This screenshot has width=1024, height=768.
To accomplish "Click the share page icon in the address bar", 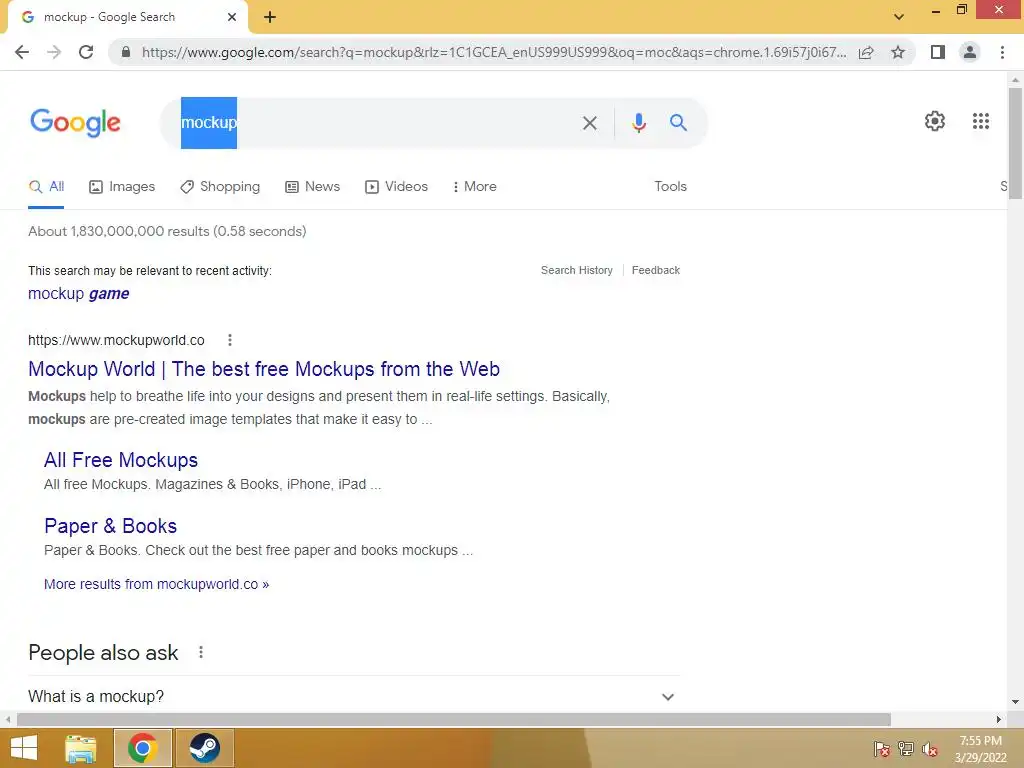I will (866, 52).
